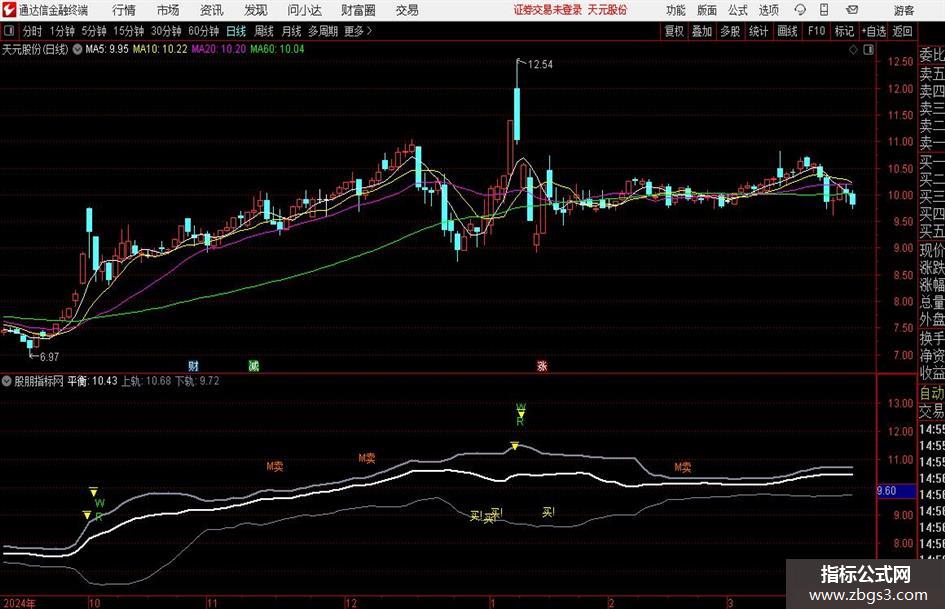This screenshot has height=609, width=945.
Task: Open the 选项 menu
Action: [768, 10]
